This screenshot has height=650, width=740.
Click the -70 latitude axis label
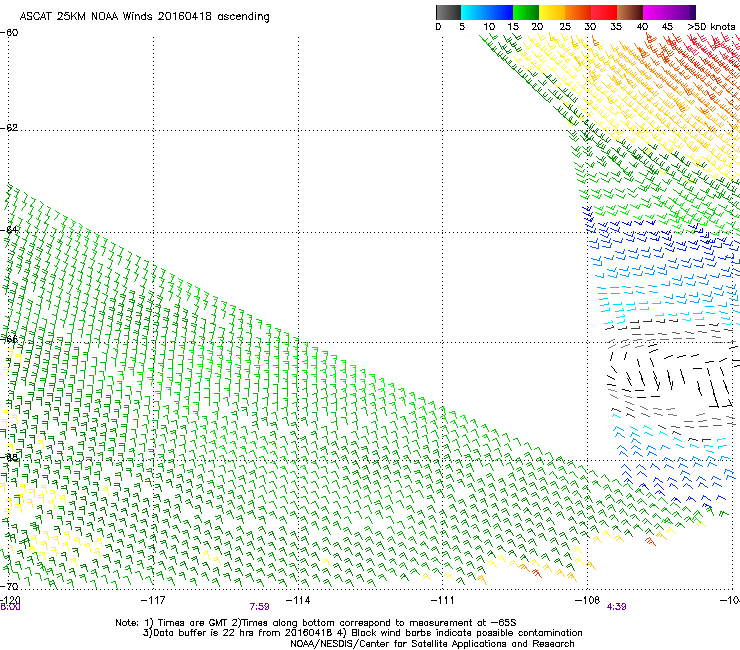tap(9, 587)
